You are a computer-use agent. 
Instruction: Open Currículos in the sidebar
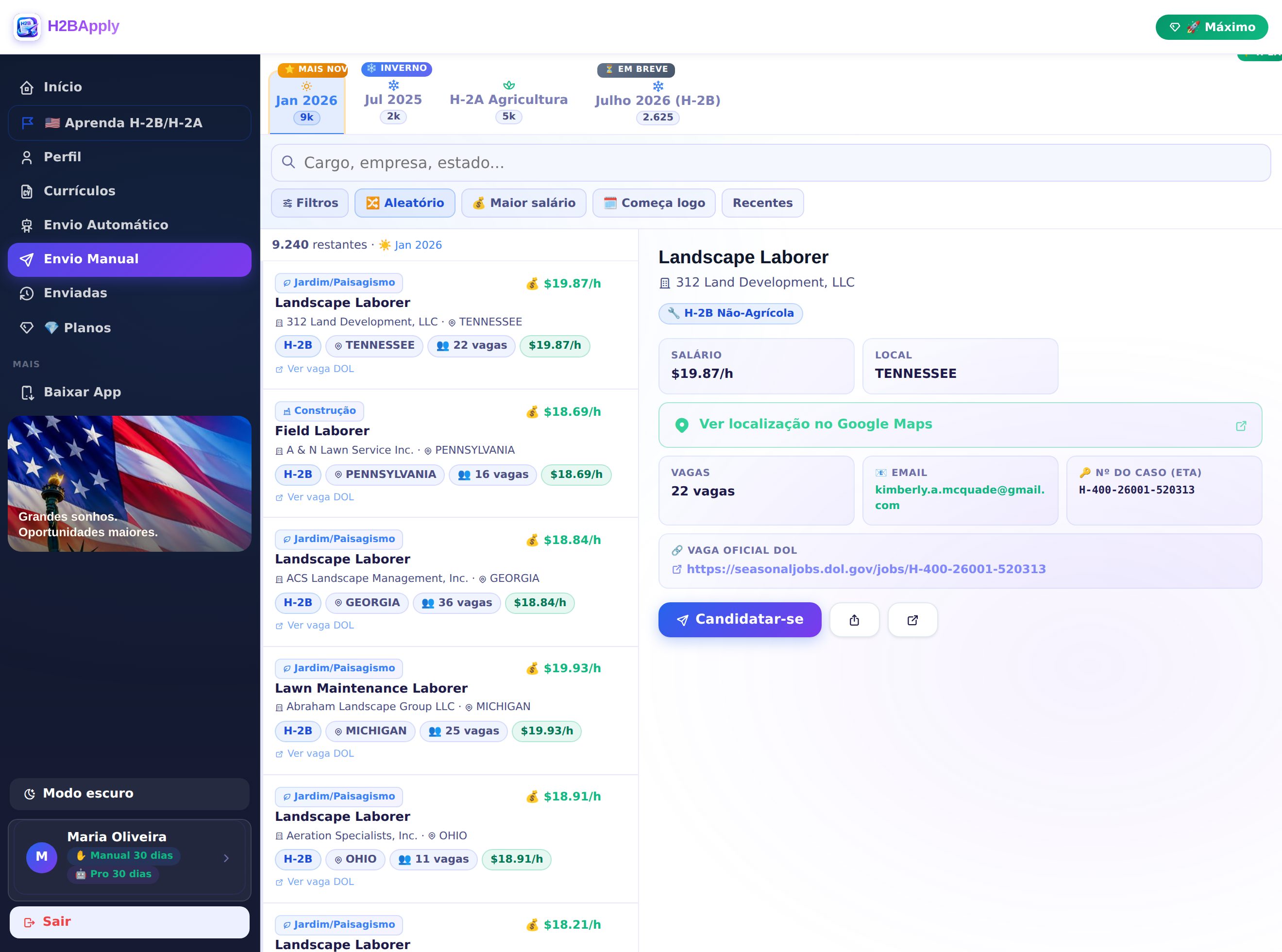129,191
